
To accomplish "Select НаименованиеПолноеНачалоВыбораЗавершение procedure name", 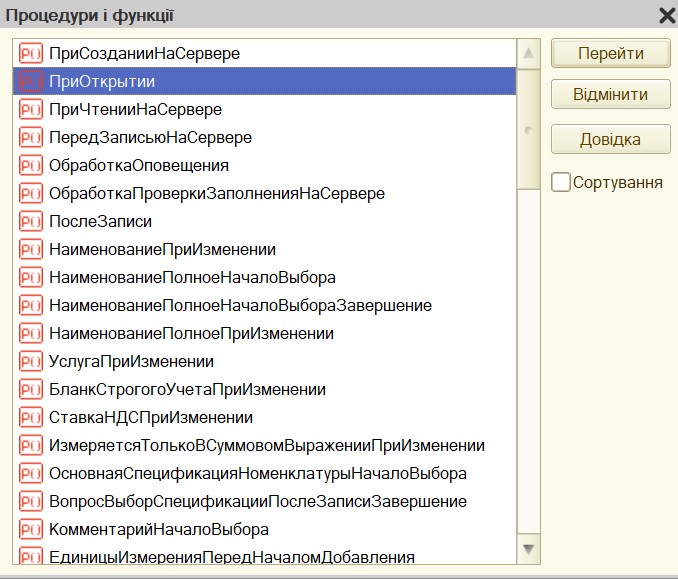I will pos(240,305).
